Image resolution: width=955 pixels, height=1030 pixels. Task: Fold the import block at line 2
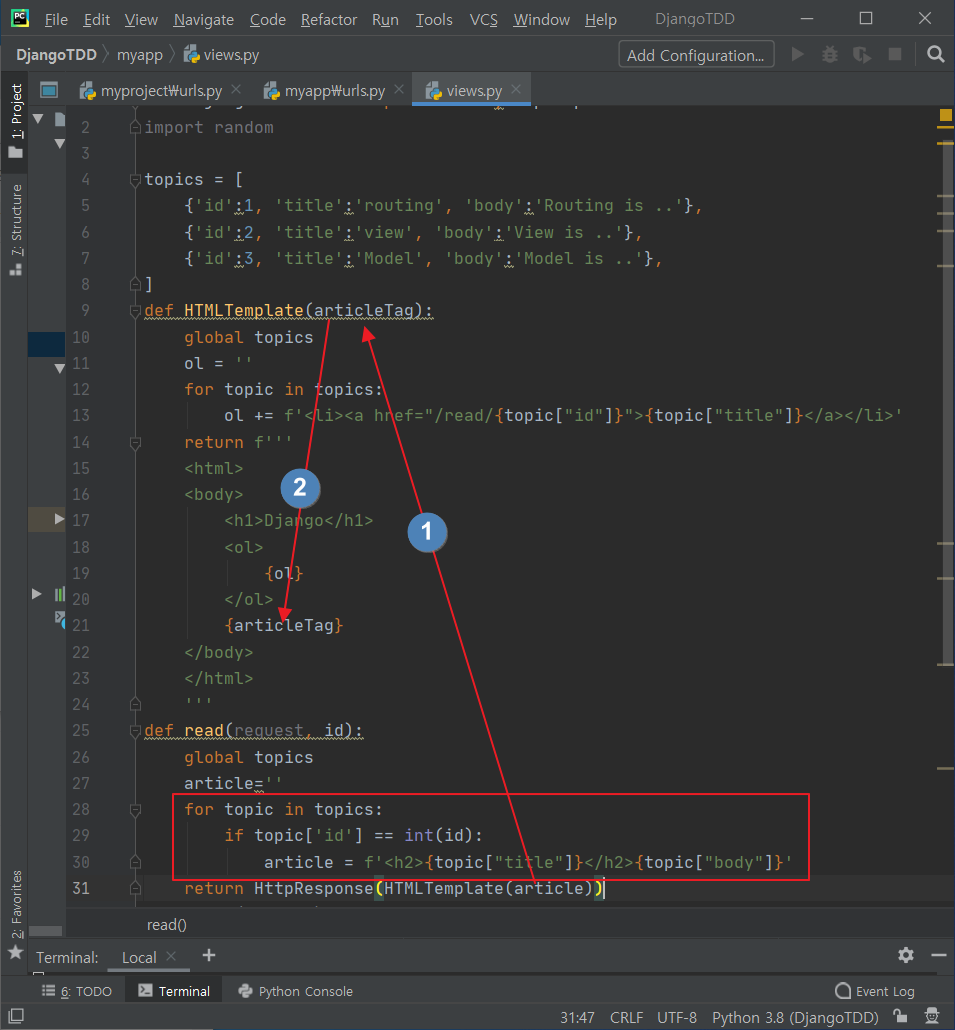(x=135, y=127)
